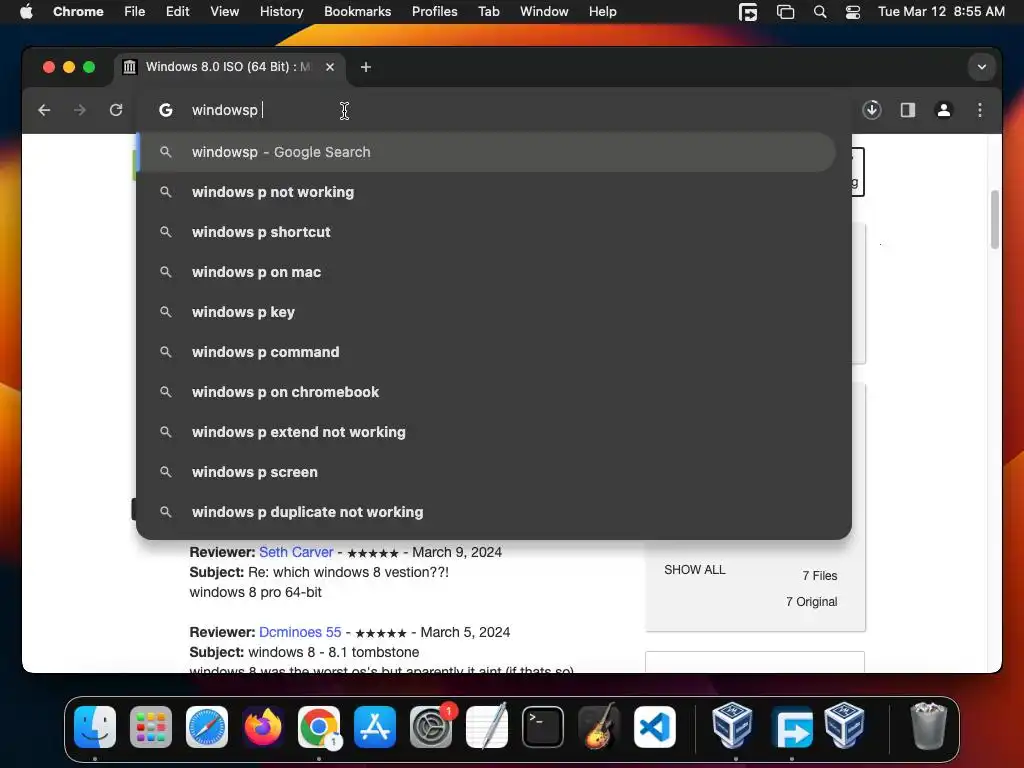Viewport: 1024px width, 768px height.
Task: Click Spotlight search icon in menu bar
Action: [x=820, y=12]
